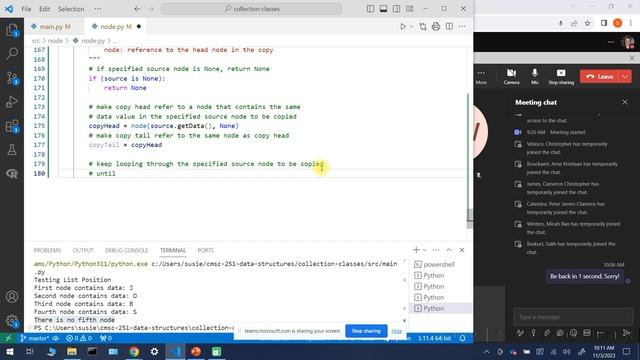Click Stop sharing in screen-share banner
This screenshot has height=360, width=640.
pos(366,331)
